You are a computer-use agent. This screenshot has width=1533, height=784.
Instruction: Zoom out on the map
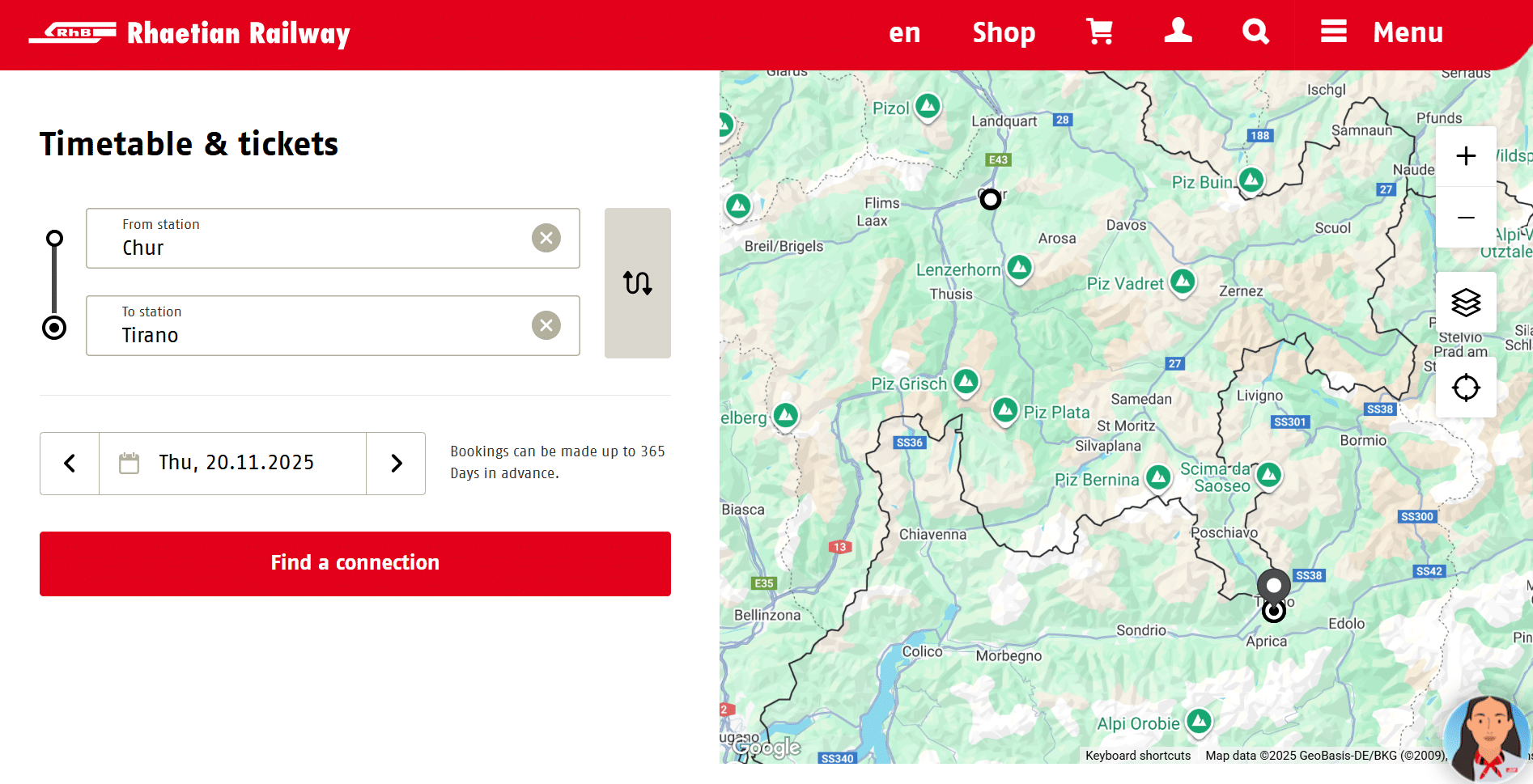(x=1466, y=218)
